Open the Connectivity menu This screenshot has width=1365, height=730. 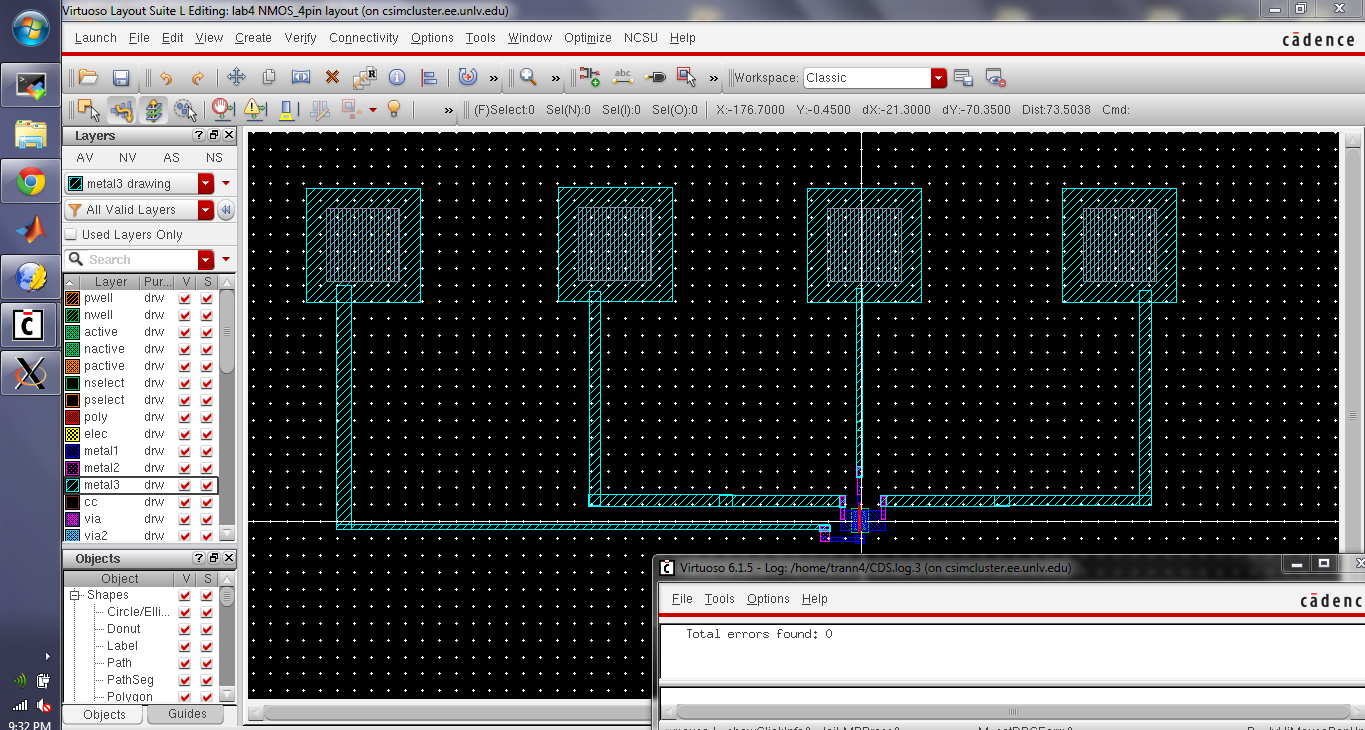(x=364, y=38)
